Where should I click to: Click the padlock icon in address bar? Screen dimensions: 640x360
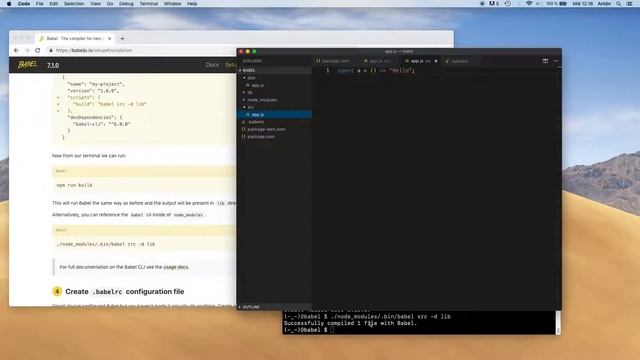51,50
